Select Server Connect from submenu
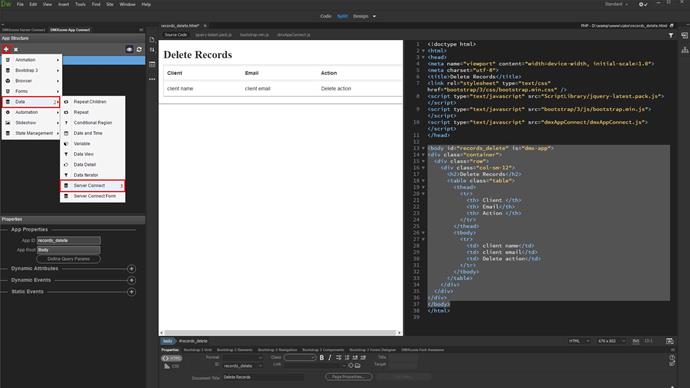This screenshot has width=690, height=388. pos(92,186)
